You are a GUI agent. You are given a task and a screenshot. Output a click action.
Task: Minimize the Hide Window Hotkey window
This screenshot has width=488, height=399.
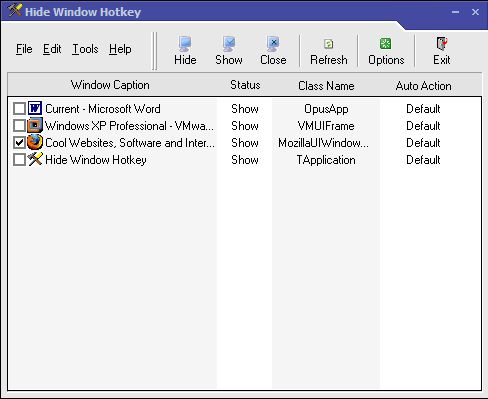click(x=455, y=12)
